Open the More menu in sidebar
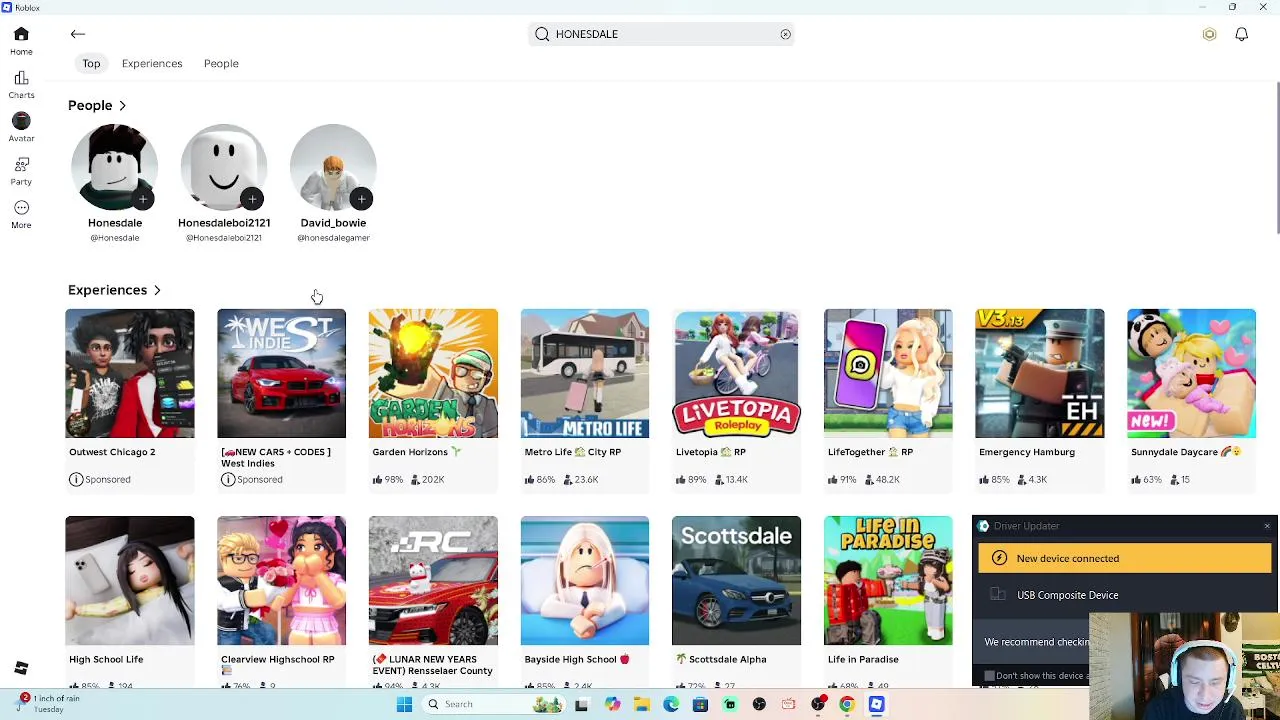The height and width of the screenshot is (720, 1280). [x=21, y=213]
